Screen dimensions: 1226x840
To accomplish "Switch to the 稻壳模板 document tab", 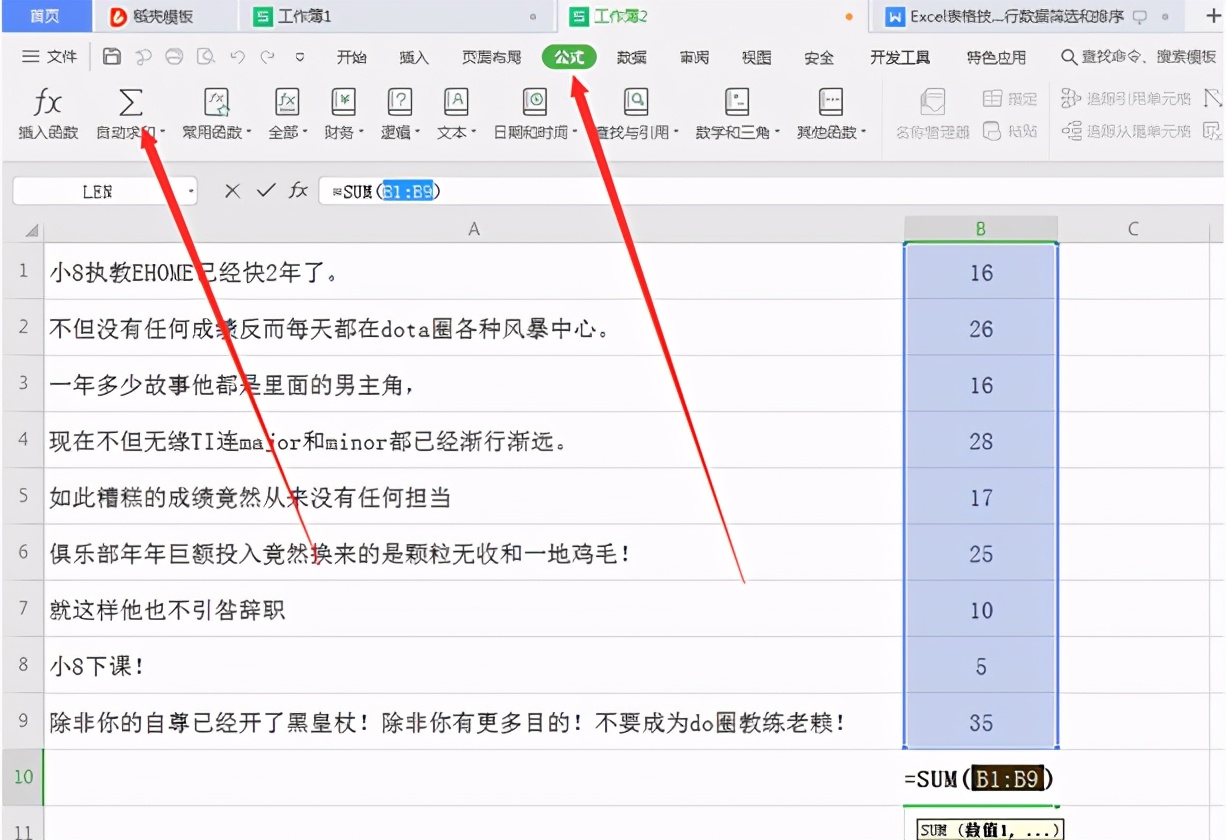I will click(x=164, y=16).
